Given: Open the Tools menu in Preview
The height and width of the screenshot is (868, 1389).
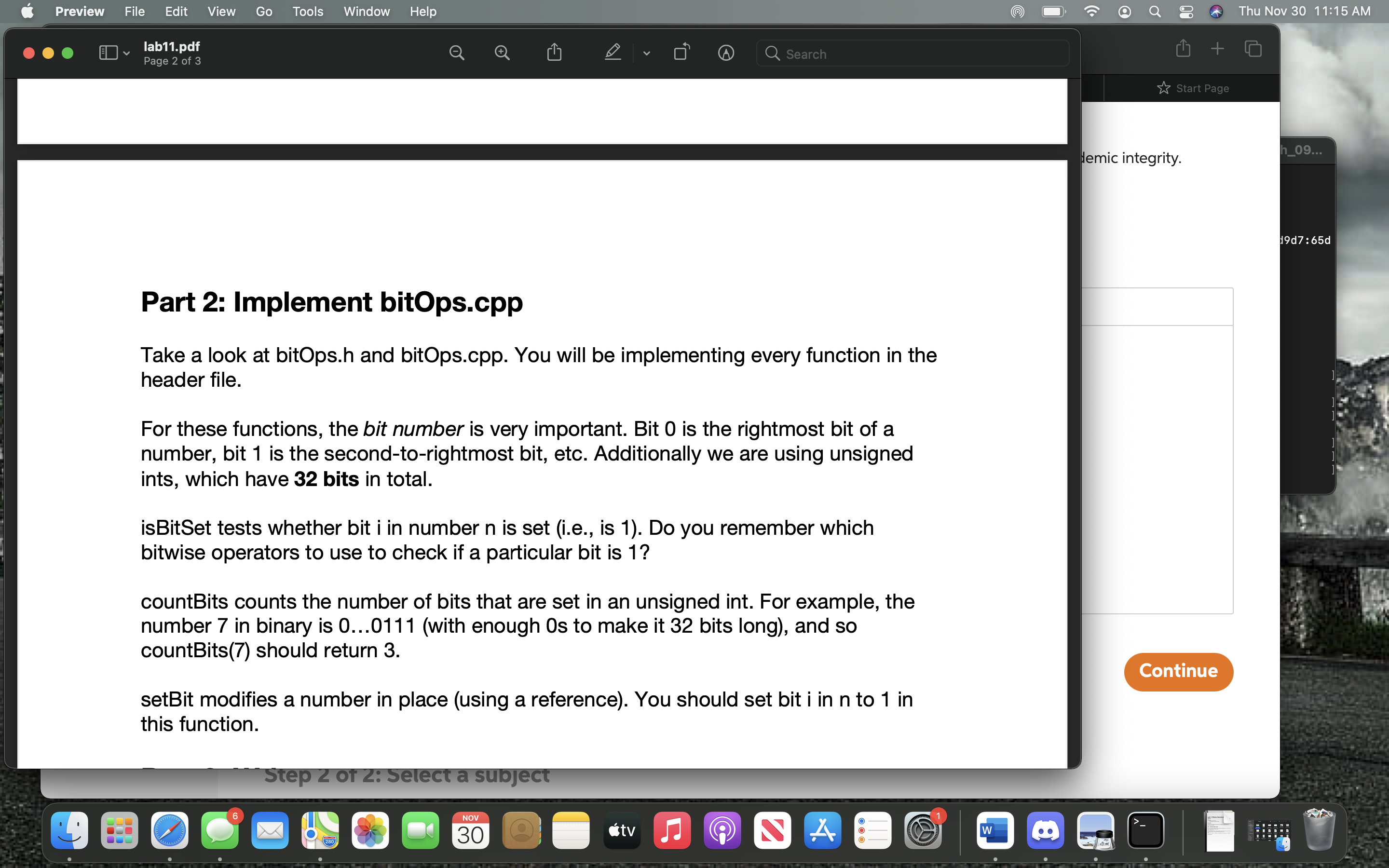Looking at the screenshot, I should point(308,11).
